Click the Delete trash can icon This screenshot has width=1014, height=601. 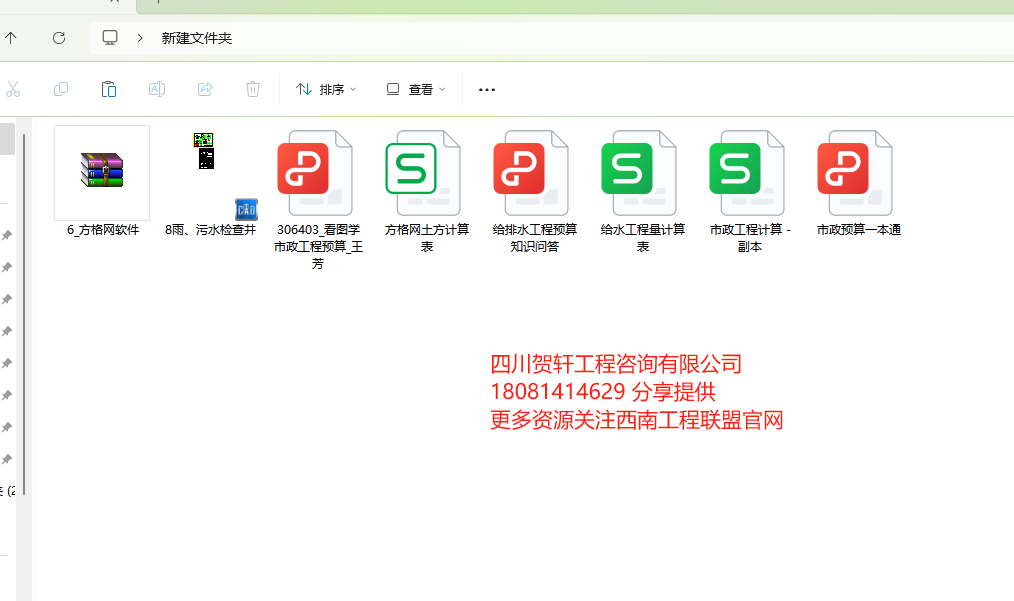[253, 89]
